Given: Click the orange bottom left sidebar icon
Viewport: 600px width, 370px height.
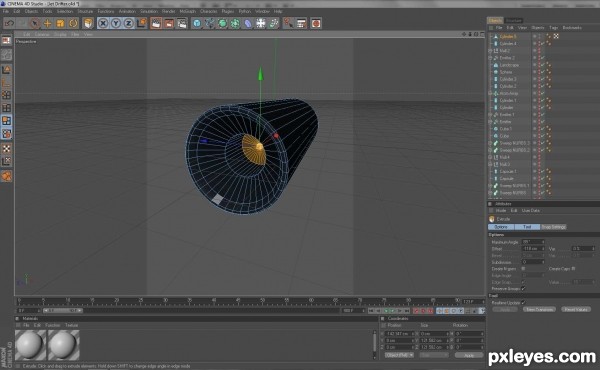Looking at the screenshot, I should coord(7,176).
